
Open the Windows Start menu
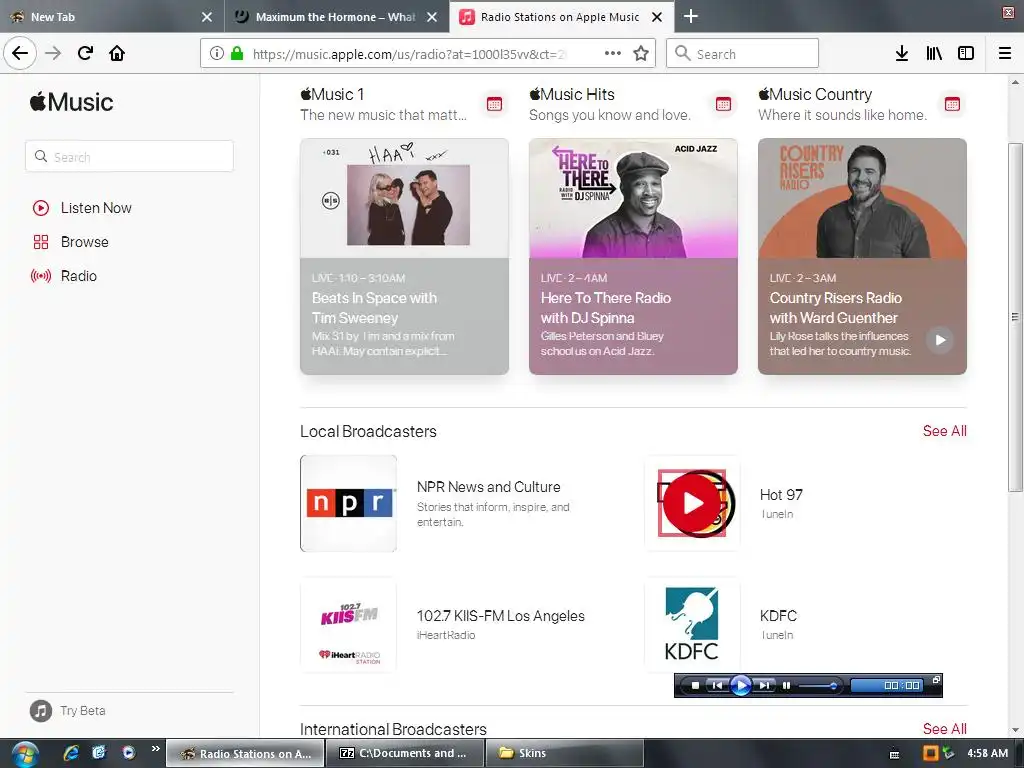tap(25, 754)
